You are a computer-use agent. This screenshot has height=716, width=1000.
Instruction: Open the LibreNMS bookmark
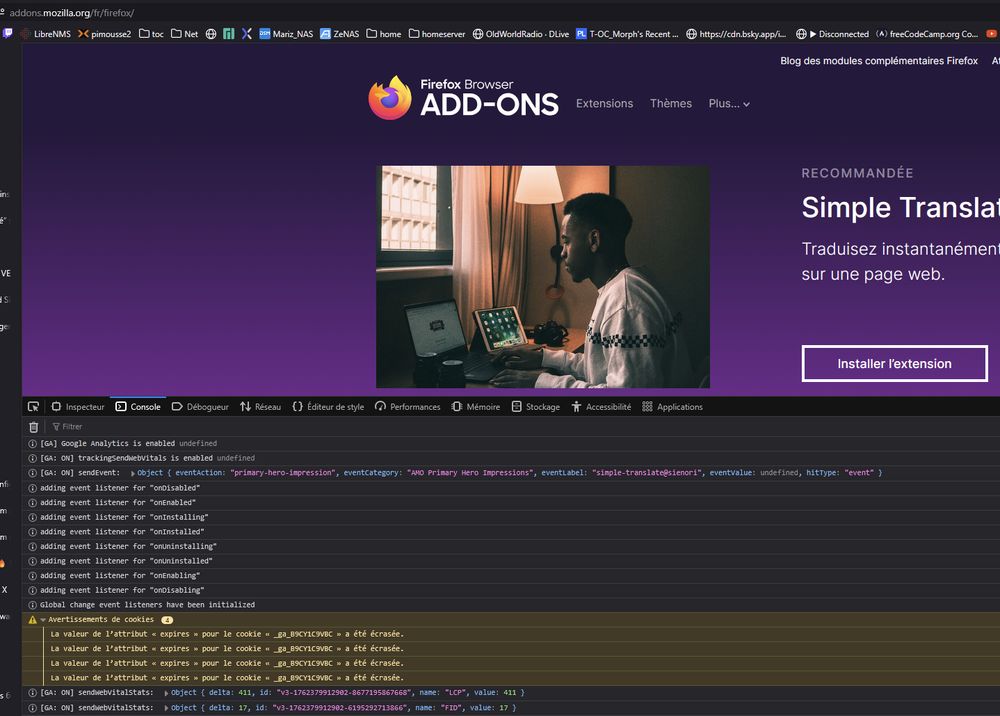pos(46,34)
